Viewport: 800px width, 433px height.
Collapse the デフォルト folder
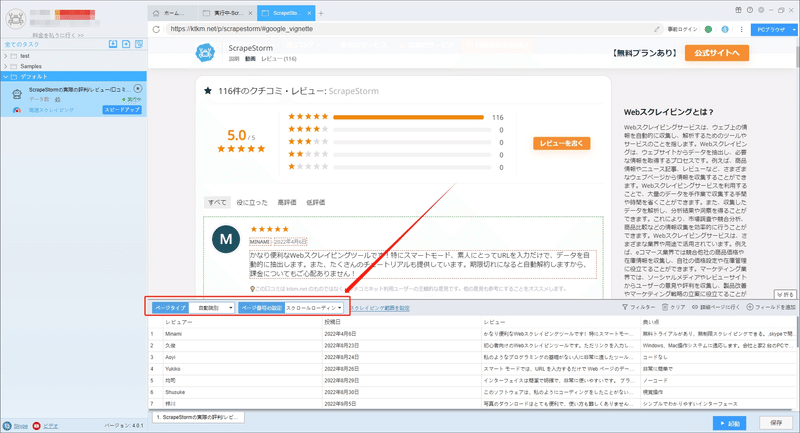6,77
